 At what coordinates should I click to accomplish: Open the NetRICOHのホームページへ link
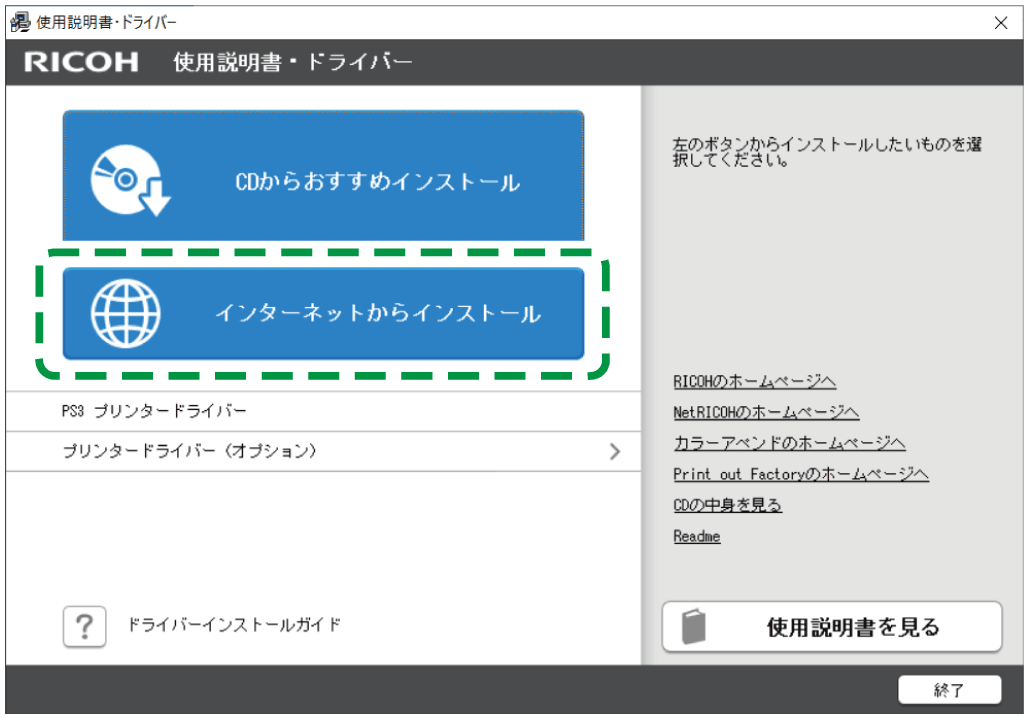click(x=766, y=412)
